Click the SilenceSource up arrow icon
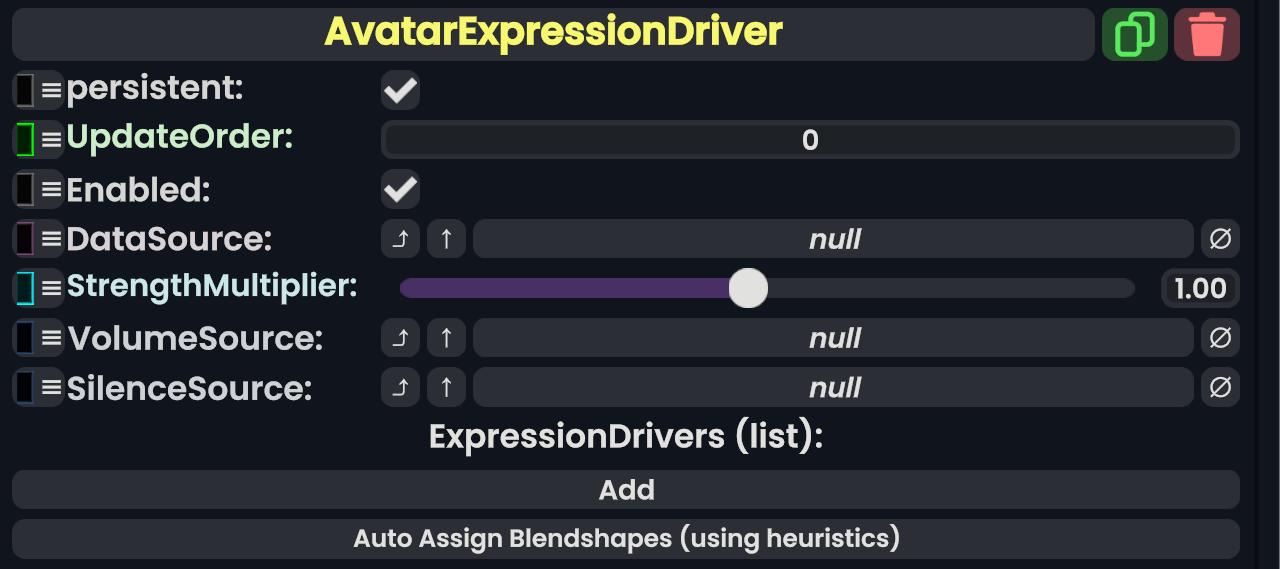The height and width of the screenshot is (569, 1280). pyautogui.click(x=446, y=387)
